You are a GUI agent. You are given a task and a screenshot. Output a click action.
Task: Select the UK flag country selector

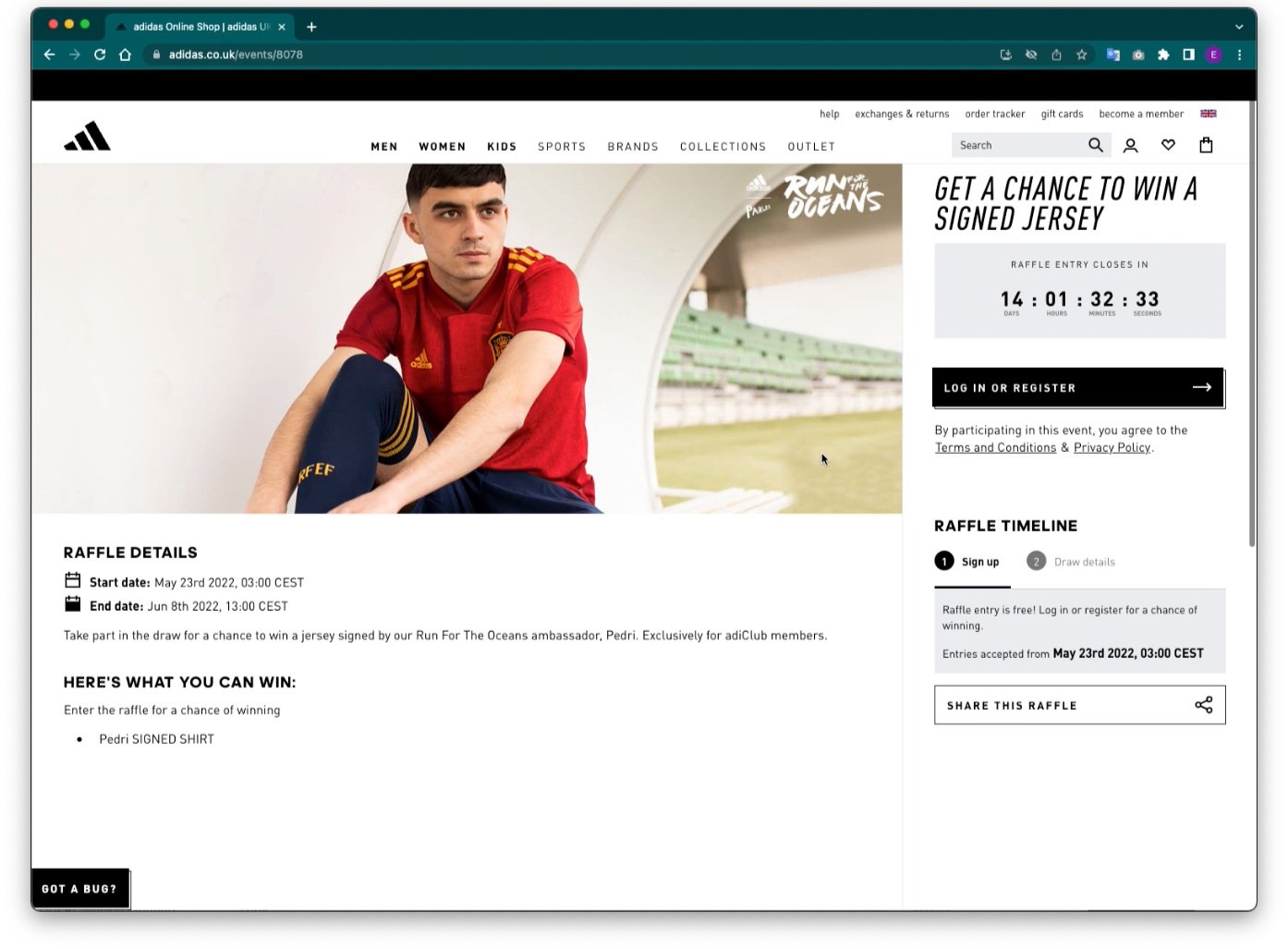[1209, 114]
